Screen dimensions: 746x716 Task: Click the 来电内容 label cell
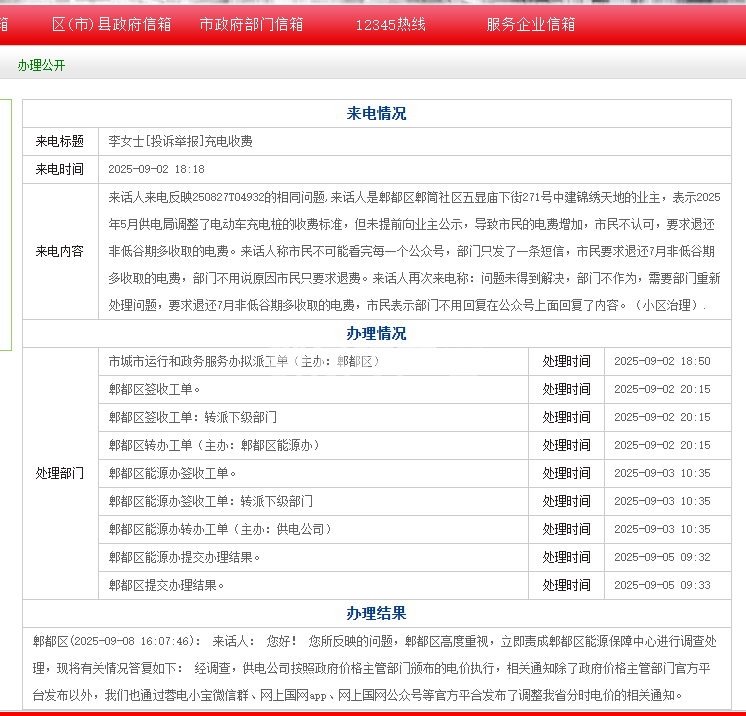click(60, 251)
